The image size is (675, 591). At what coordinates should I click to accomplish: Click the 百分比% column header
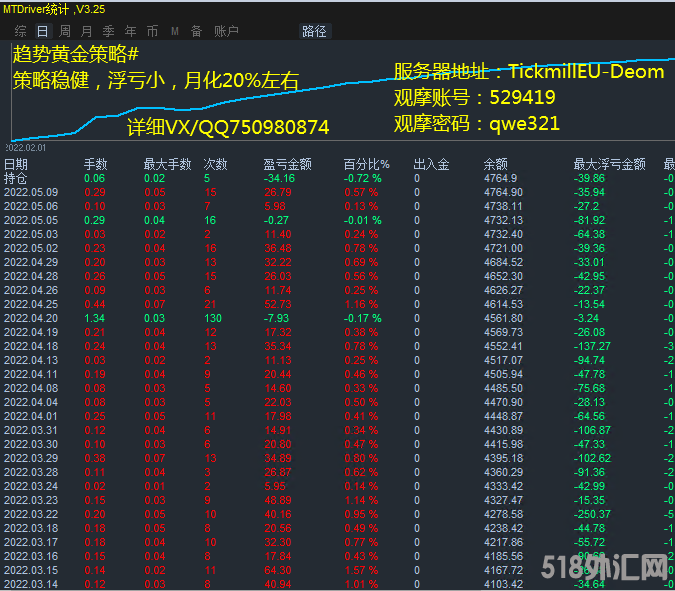pos(366,164)
